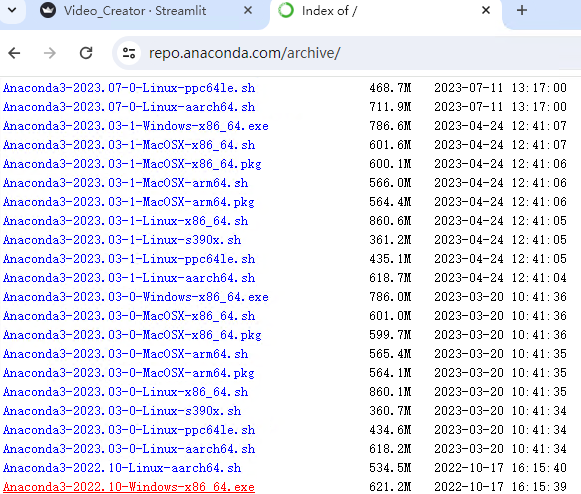Click the browser Back arrow
Screen dimensions: 581x494
click(14, 53)
